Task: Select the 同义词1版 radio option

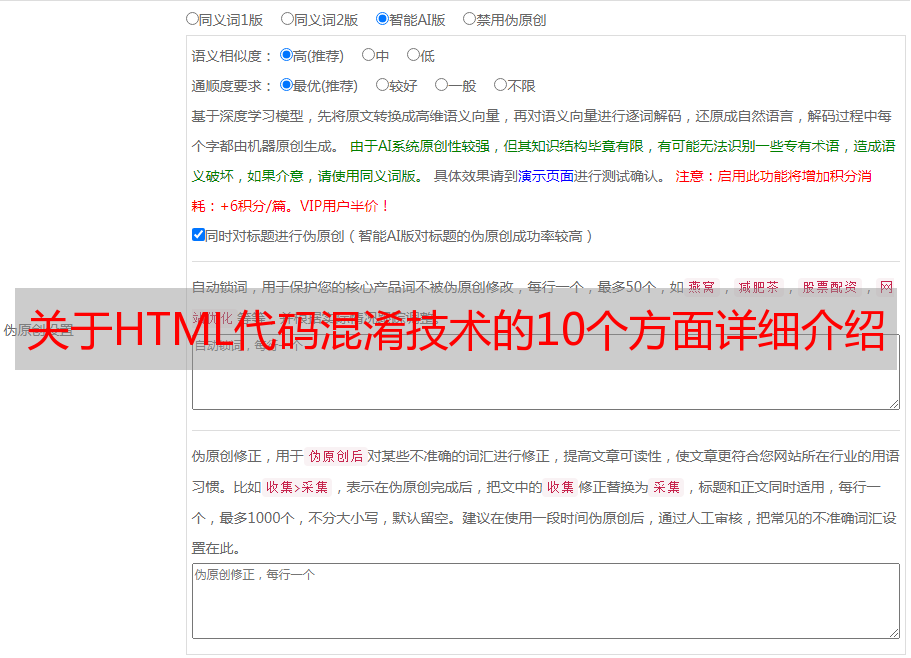Action: (192, 19)
